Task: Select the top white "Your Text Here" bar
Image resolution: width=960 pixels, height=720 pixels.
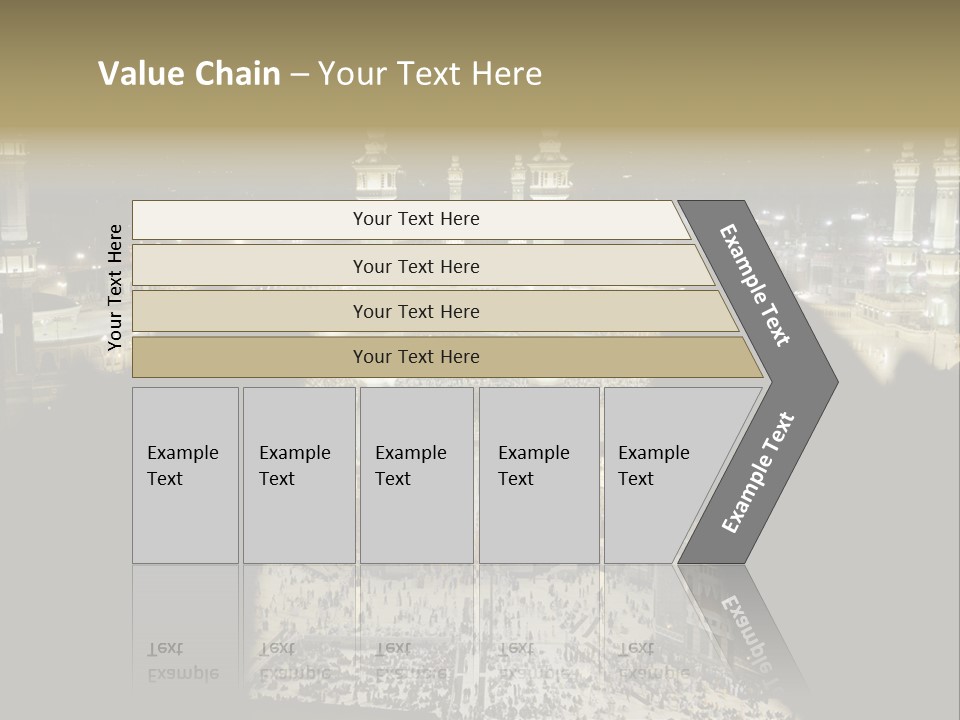Action: click(x=416, y=219)
